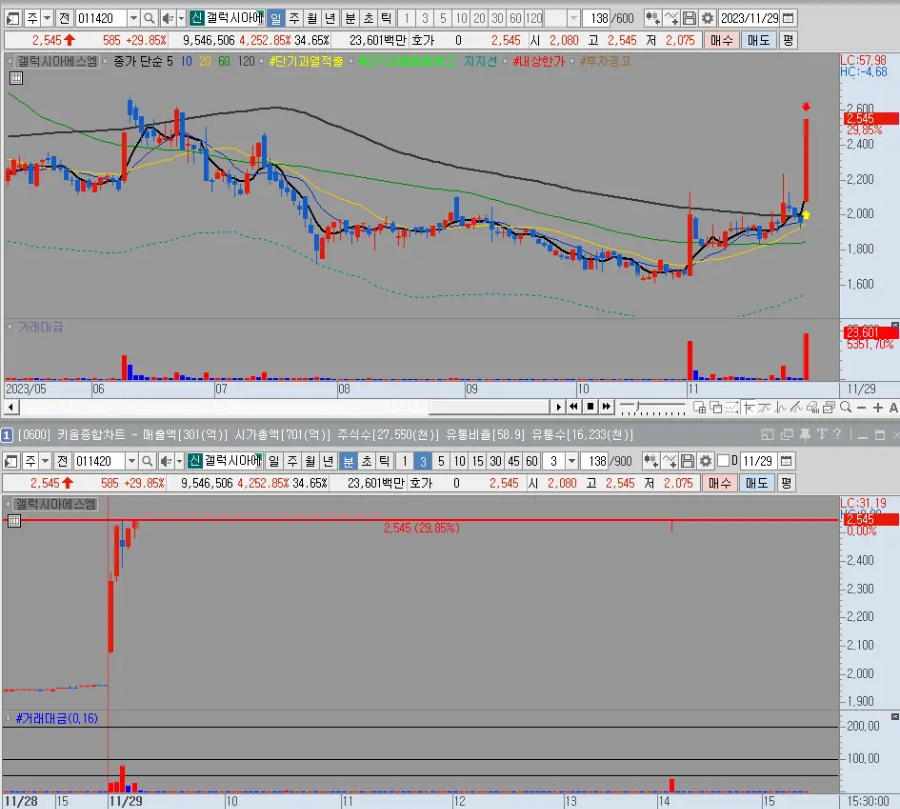
Task: Open stock search magnifier in bottom chart
Action: point(148,461)
